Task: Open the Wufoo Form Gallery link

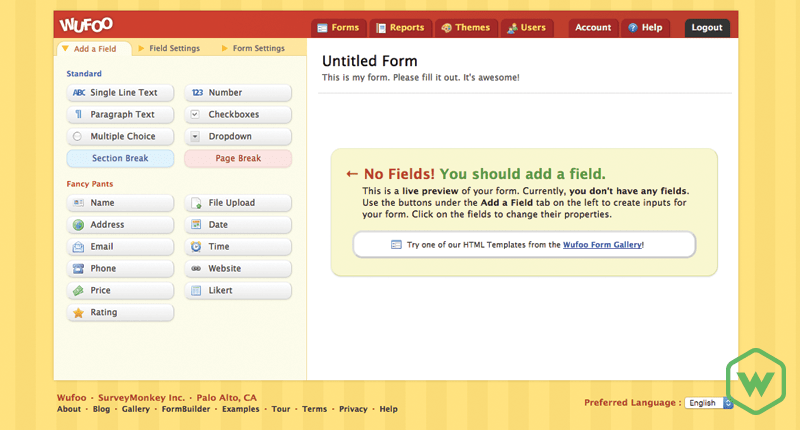Action: pos(602,245)
